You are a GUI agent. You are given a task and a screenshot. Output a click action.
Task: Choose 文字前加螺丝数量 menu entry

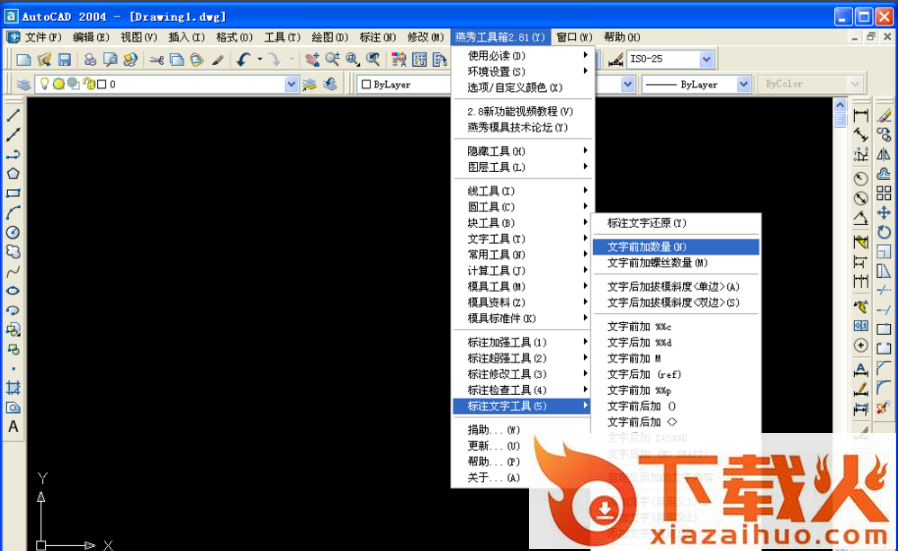(676, 263)
